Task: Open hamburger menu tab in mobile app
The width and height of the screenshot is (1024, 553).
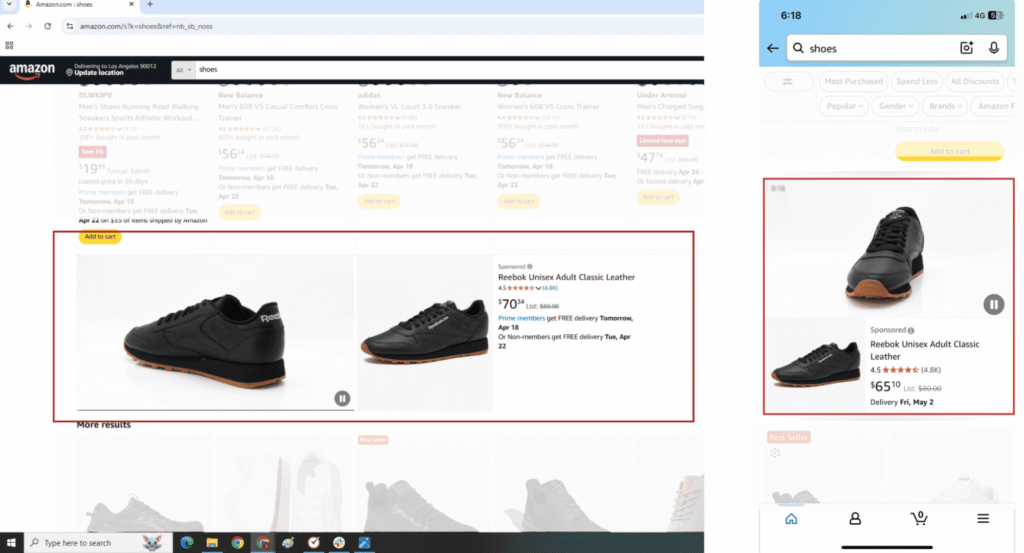Action: click(x=983, y=518)
